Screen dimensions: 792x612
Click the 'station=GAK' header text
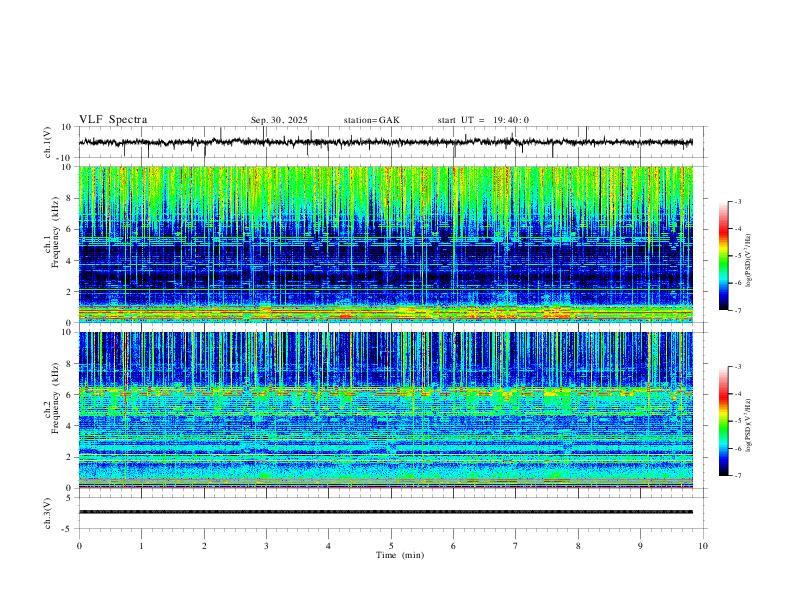(371, 120)
